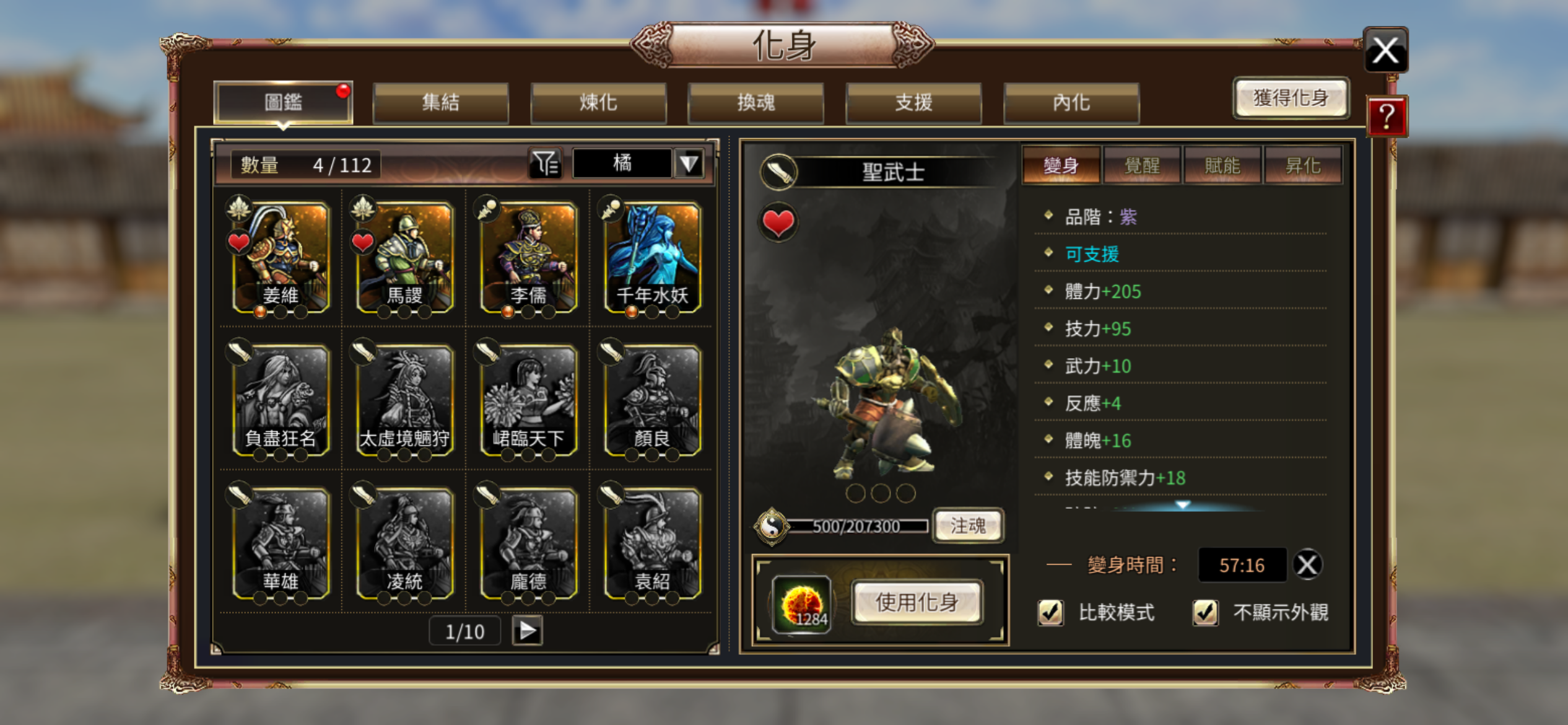Click the 使用化身 button

coord(917,602)
